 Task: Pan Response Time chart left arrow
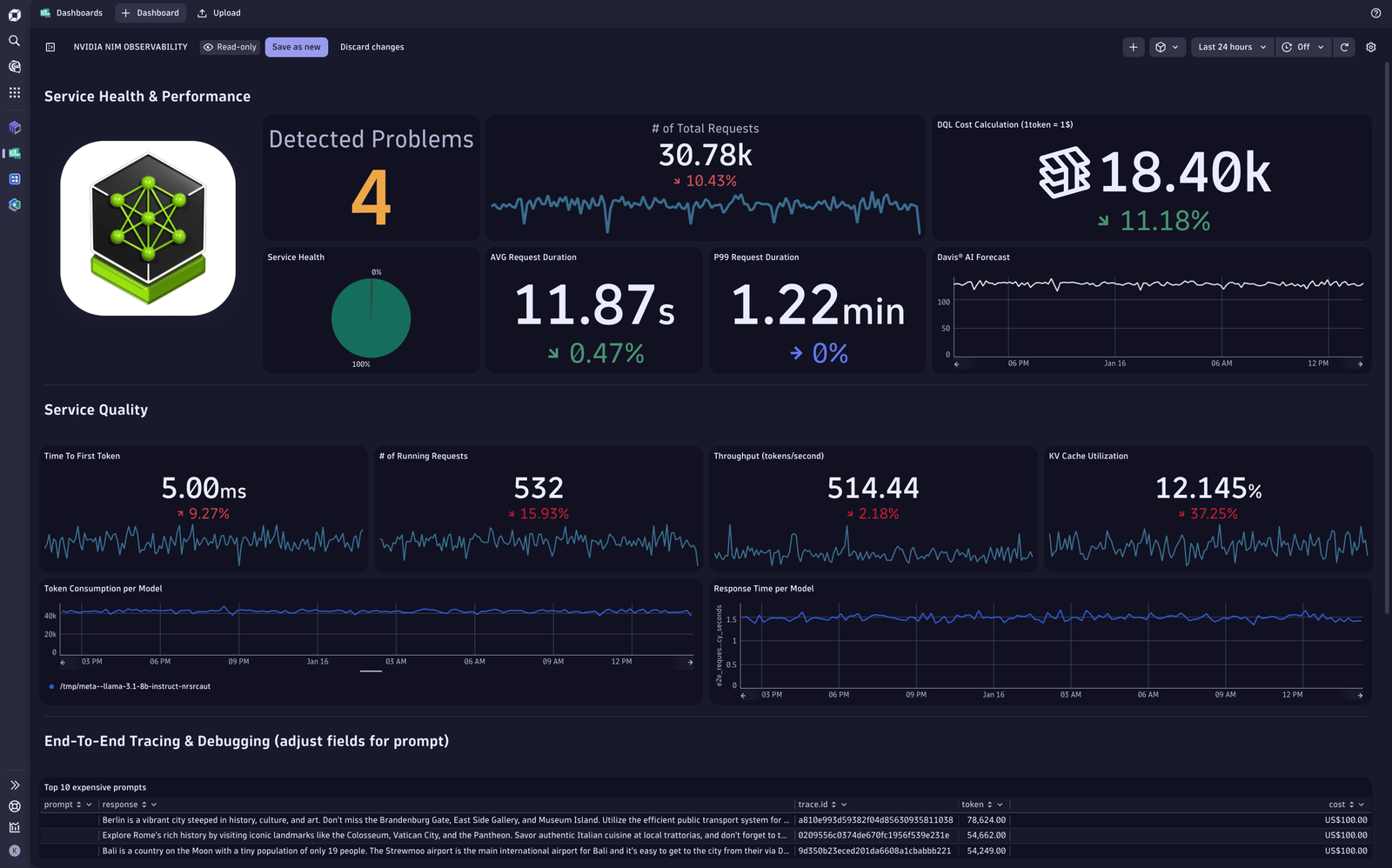pyautogui.click(x=742, y=696)
